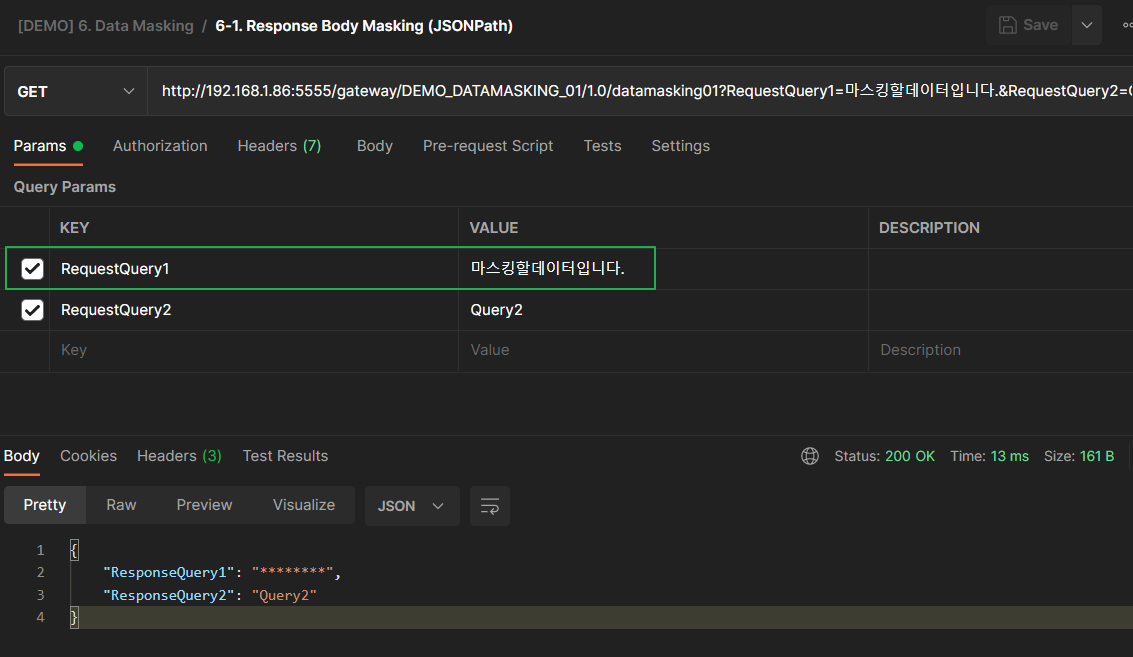1133x657 pixels.
Task: Click the Save button
Action: pos(1028,25)
